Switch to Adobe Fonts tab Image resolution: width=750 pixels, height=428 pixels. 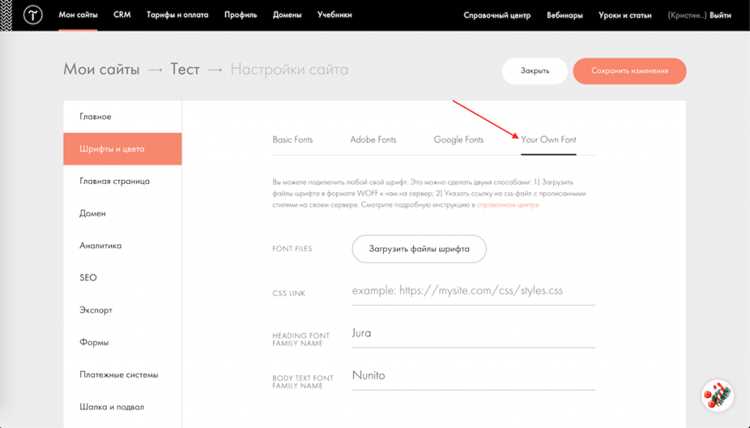(x=373, y=140)
